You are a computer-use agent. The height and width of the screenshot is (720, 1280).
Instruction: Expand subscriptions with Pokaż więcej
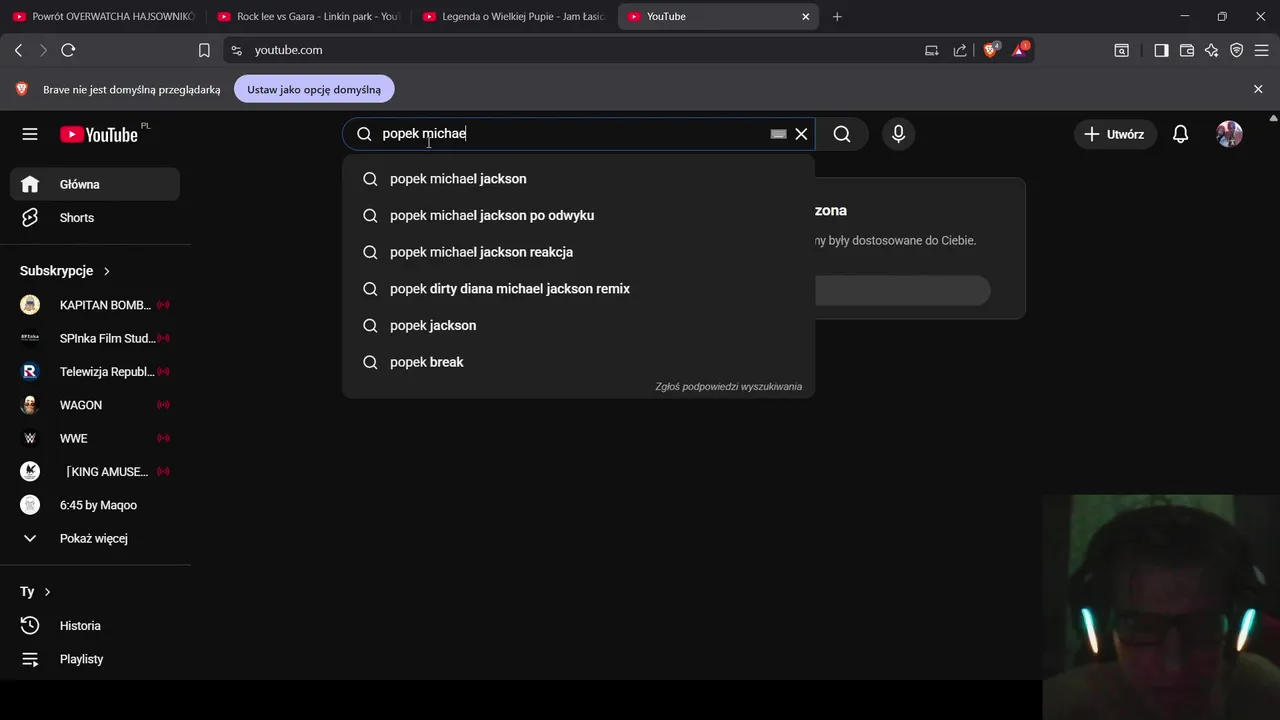(x=93, y=538)
